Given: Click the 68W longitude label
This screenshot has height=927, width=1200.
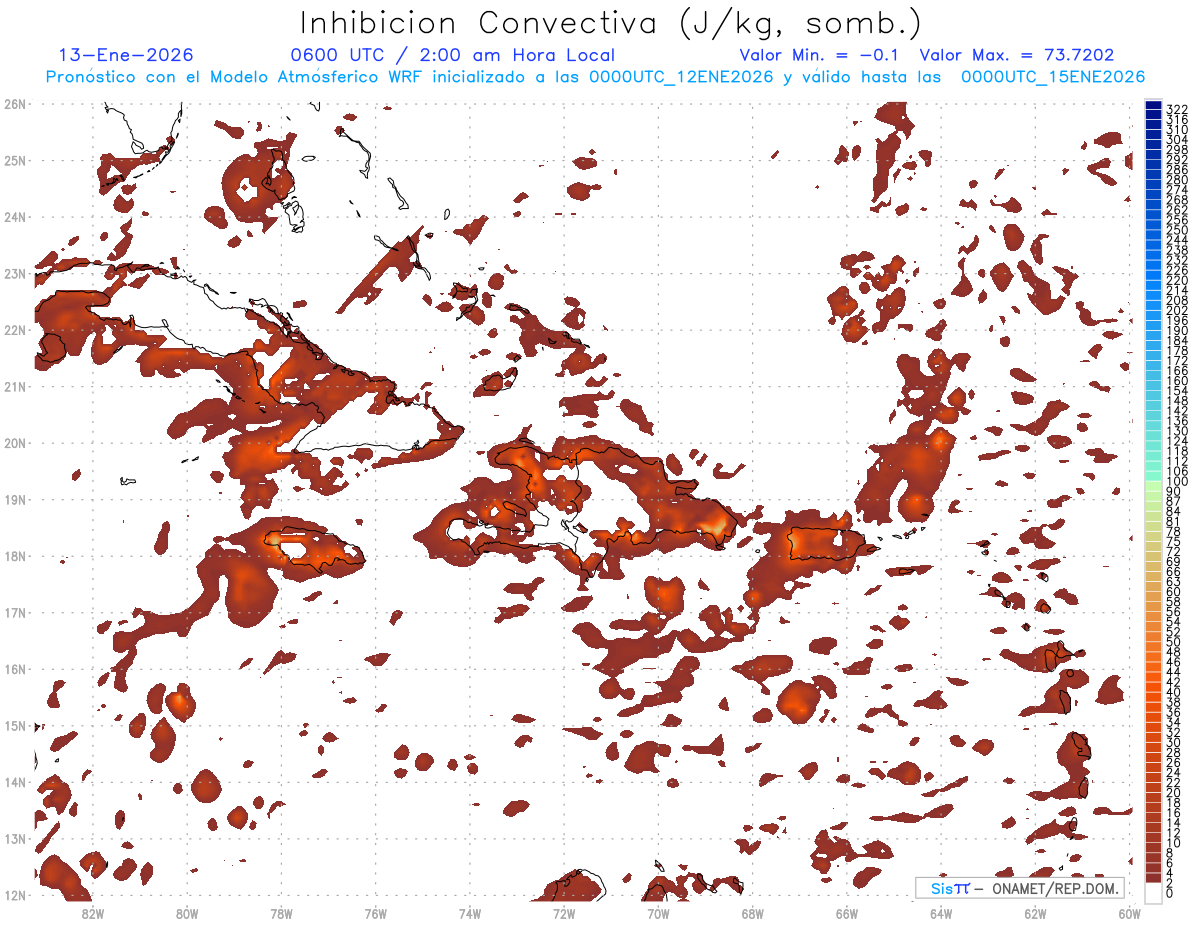Looking at the screenshot, I should click(x=753, y=913).
